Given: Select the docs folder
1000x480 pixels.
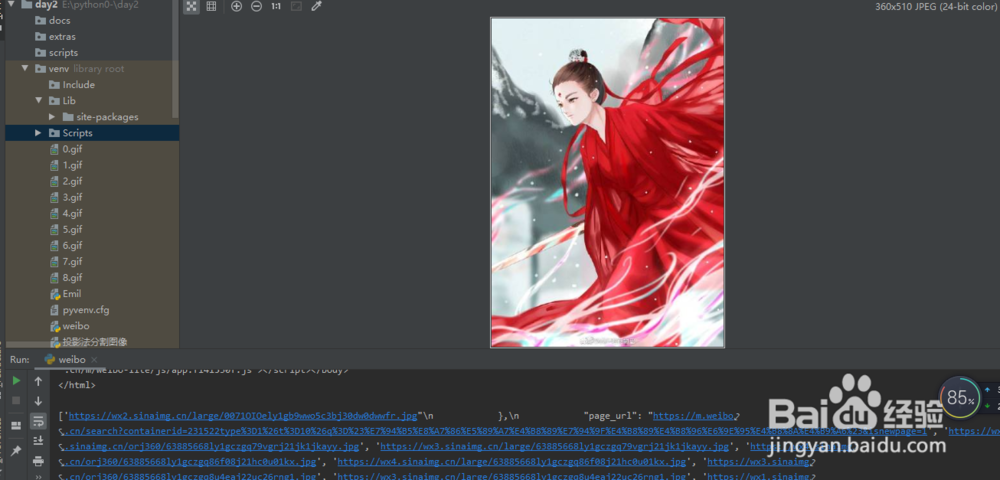Looking at the screenshot, I should click(59, 20).
